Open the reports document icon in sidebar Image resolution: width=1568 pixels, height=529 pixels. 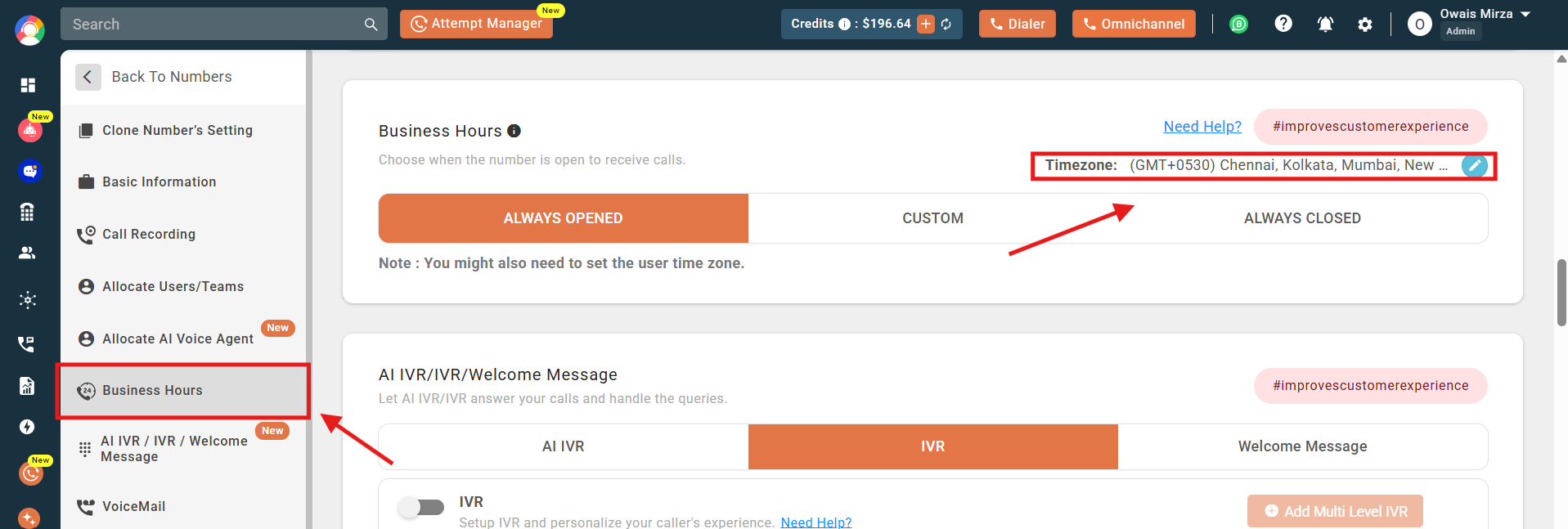(x=27, y=386)
